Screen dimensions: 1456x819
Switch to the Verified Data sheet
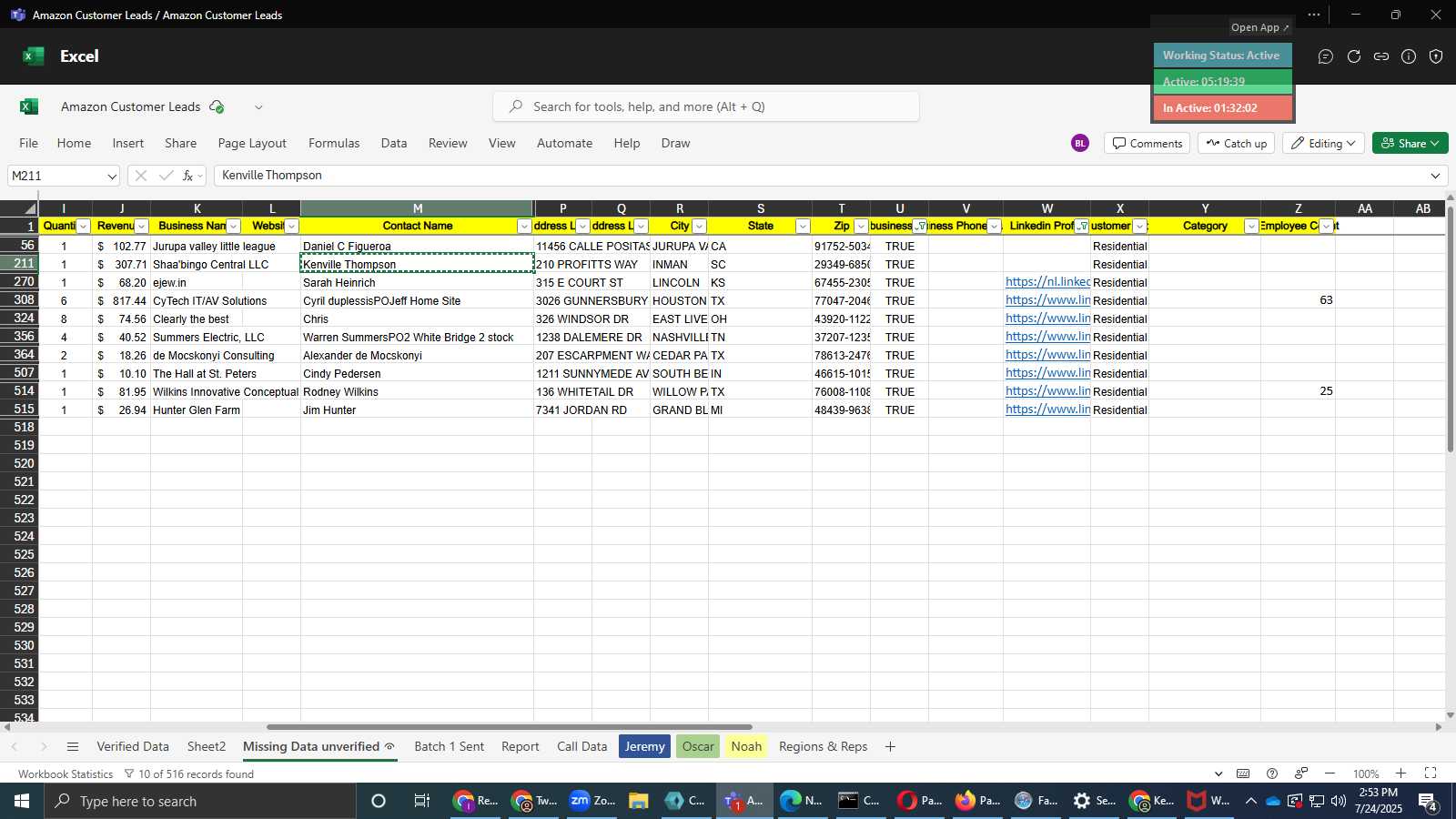pyautogui.click(x=133, y=746)
